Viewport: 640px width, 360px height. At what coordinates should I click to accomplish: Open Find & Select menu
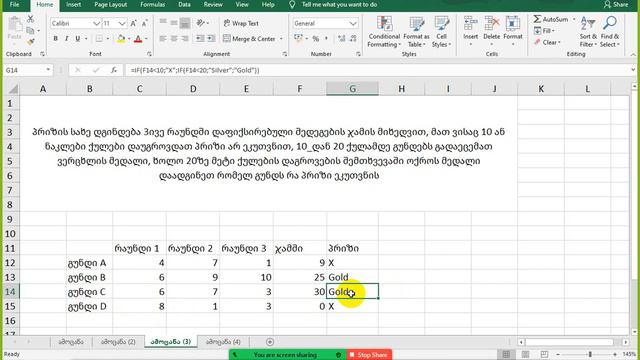tap(609, 32)
